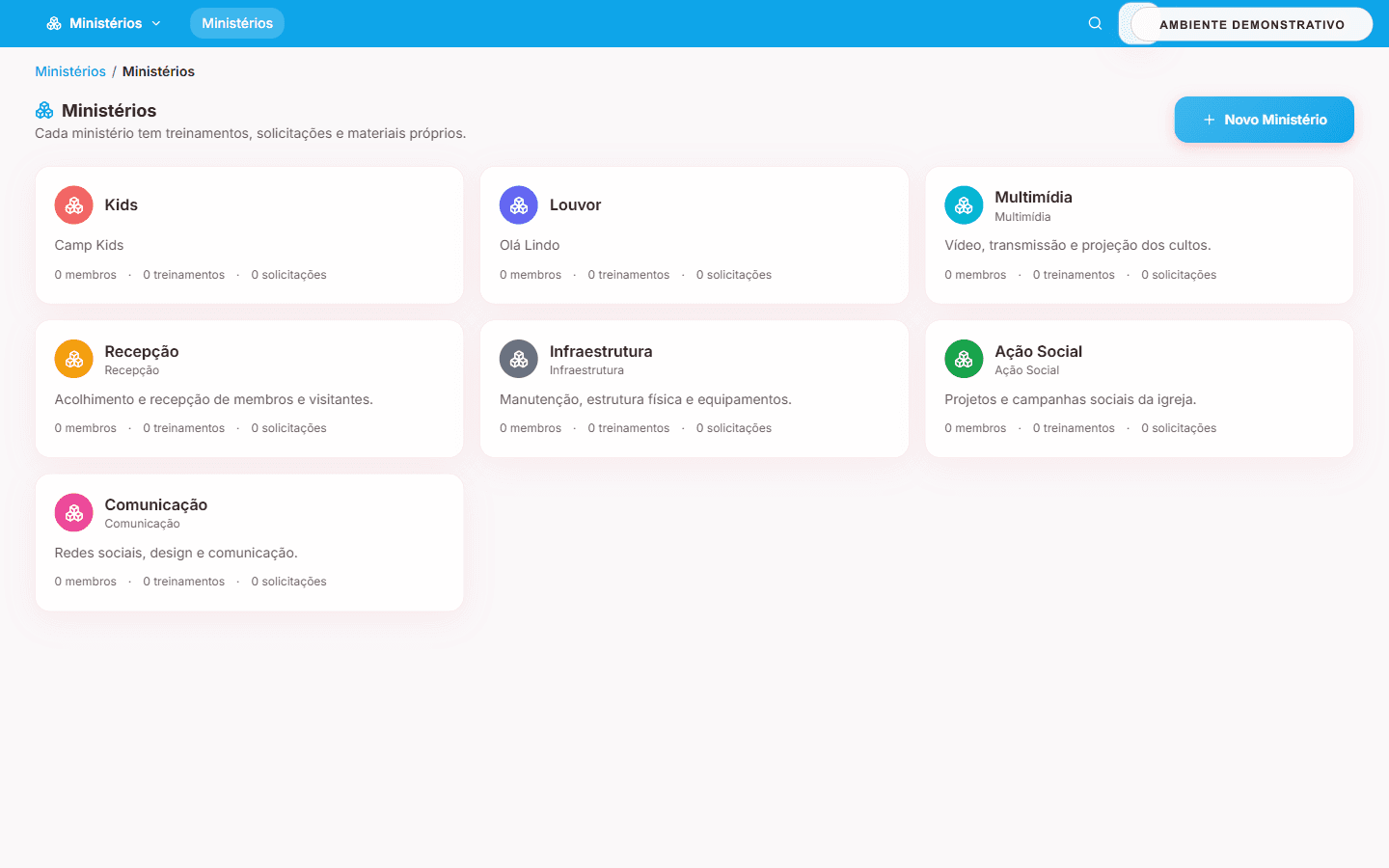
Task: Click the purple Louvor ministry icon
Action: pos(519,205)
